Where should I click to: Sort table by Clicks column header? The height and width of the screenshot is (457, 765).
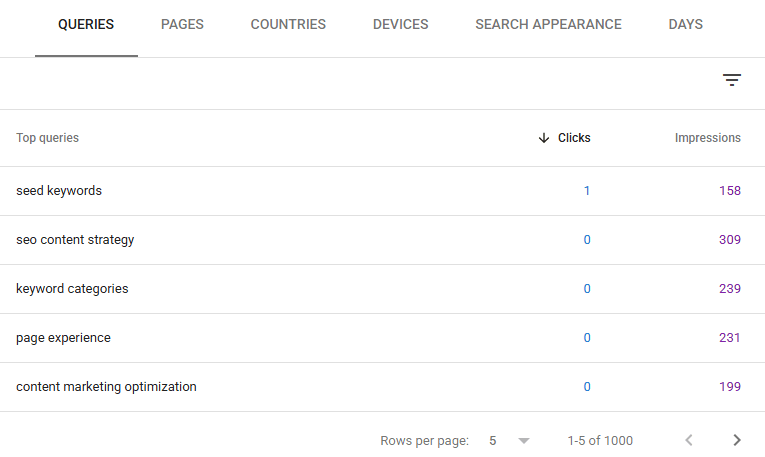click(574, 138)
